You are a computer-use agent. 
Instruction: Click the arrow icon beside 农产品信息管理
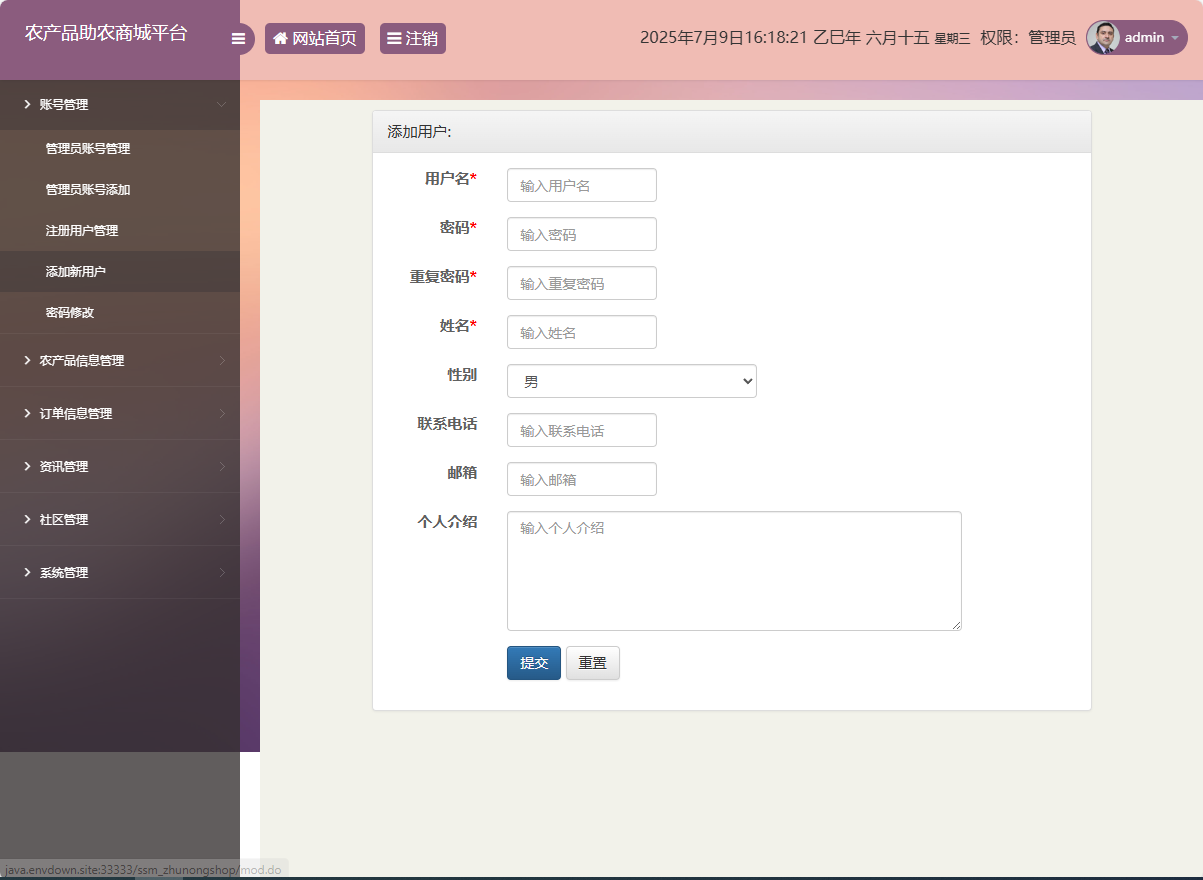pos(26,360)
